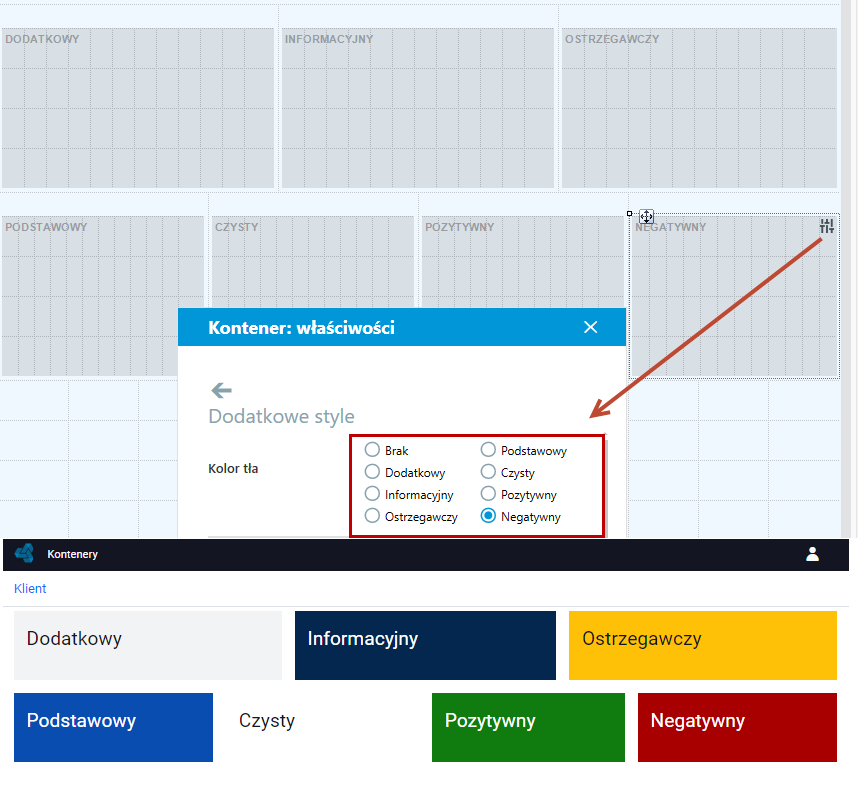Screen dimensions: 858x794
Task: Open properties via the NEGATYWNY container's sliders icon
Action: tap(826, 226)
